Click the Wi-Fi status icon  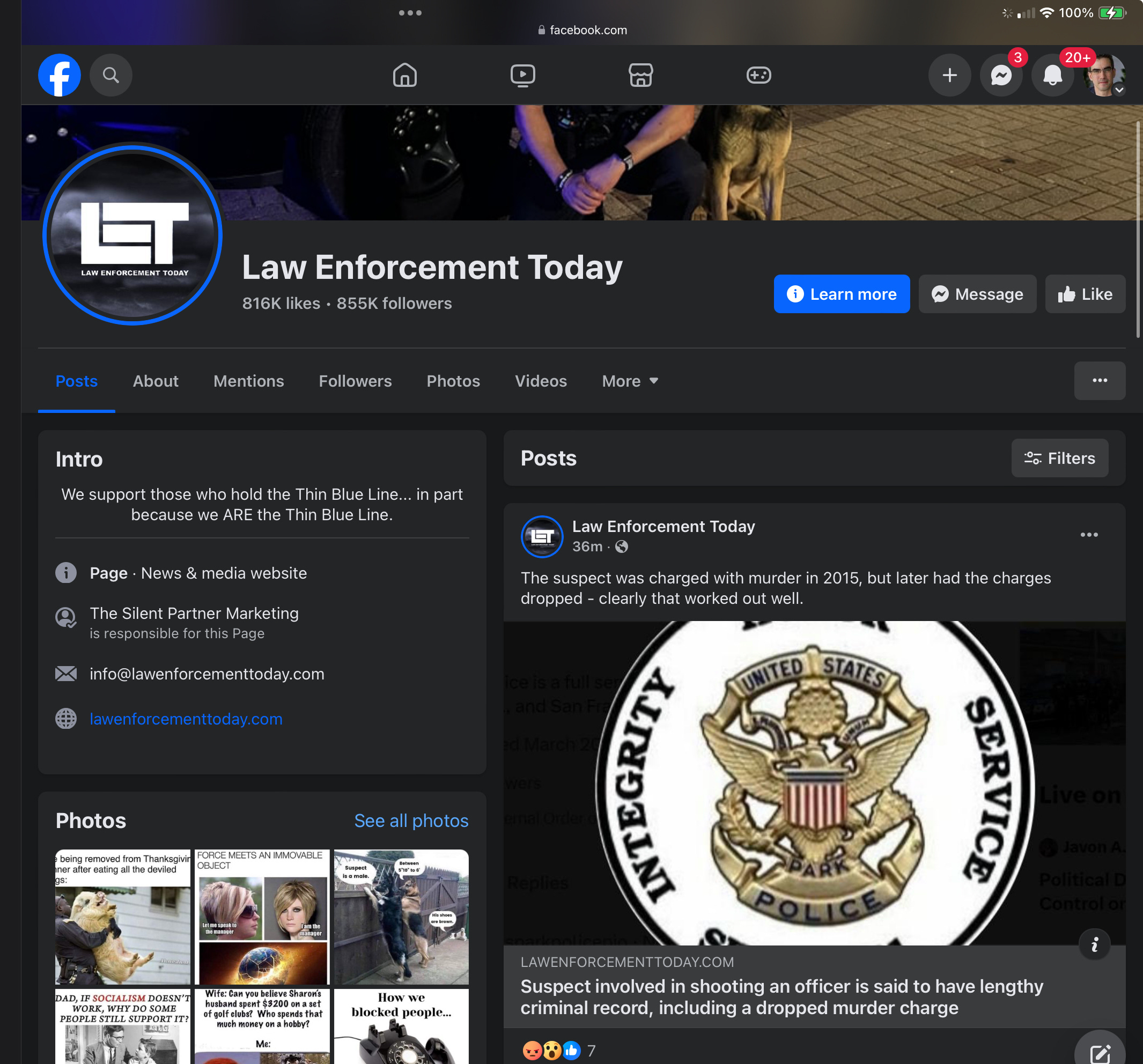click(1047, 13)
